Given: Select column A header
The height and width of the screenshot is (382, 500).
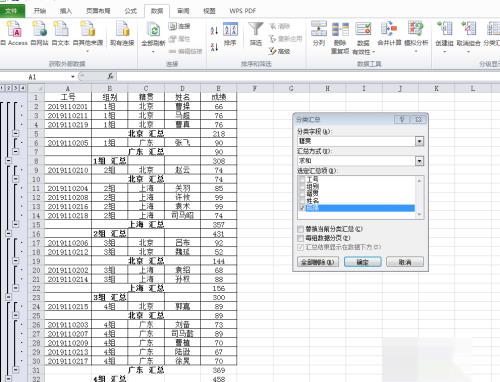Looking at the screenshot, I should click(x=68, y=88).
